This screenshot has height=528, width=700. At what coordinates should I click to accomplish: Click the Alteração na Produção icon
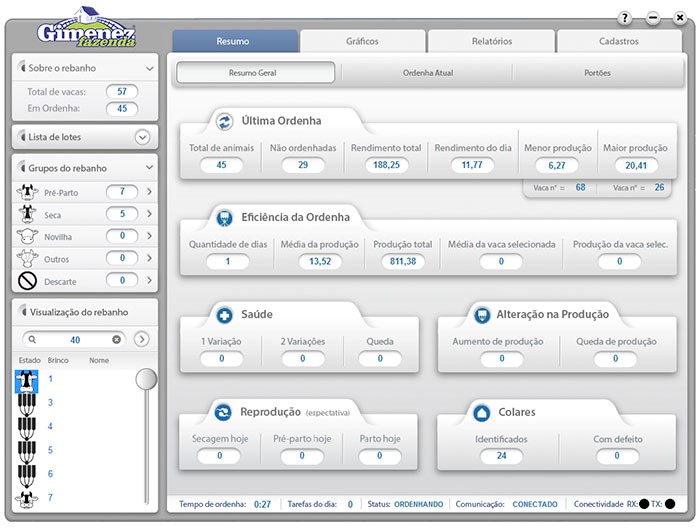482,315
